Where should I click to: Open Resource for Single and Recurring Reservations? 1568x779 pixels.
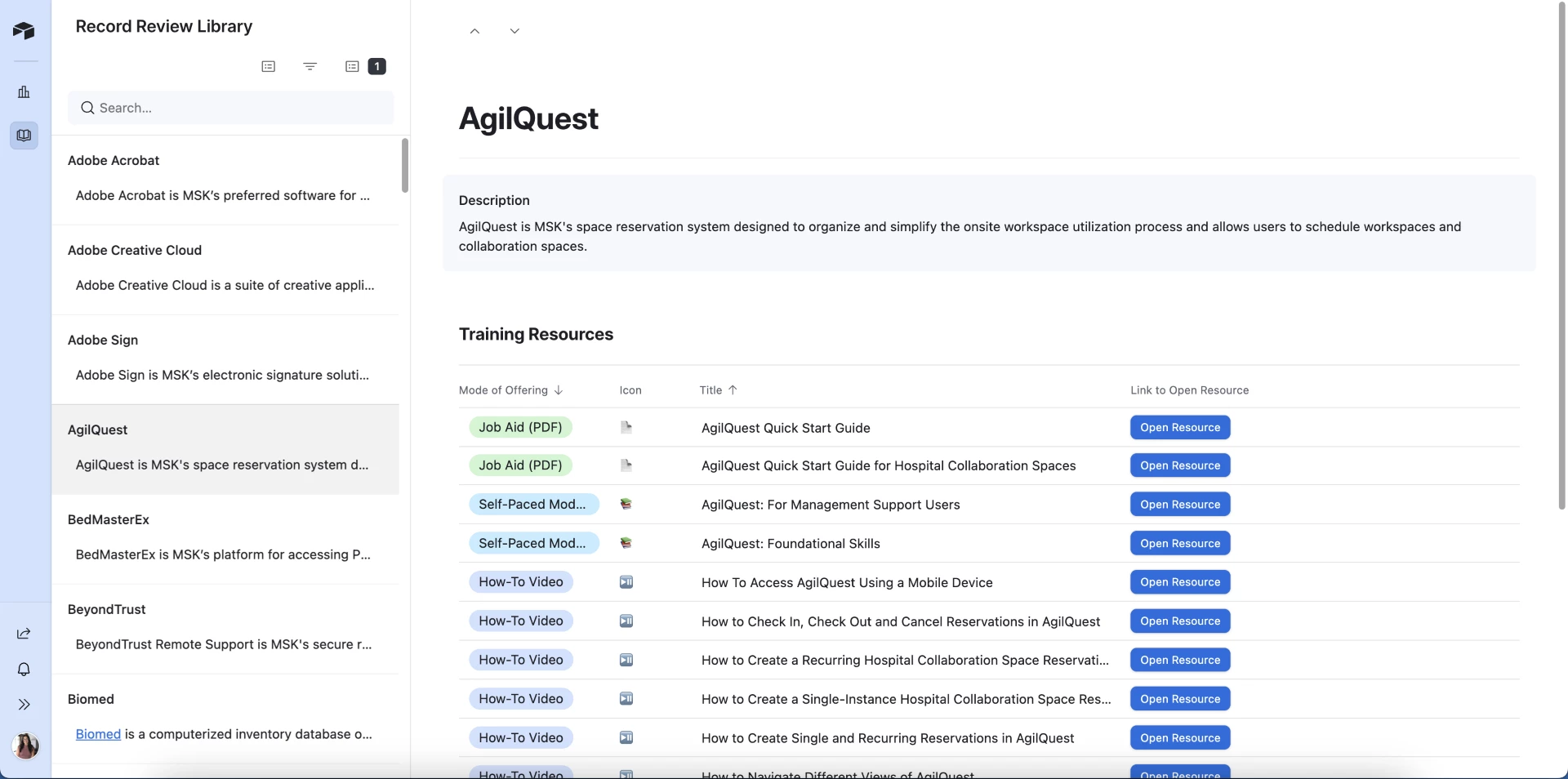pyautogui.click(x=1180, y=738)
